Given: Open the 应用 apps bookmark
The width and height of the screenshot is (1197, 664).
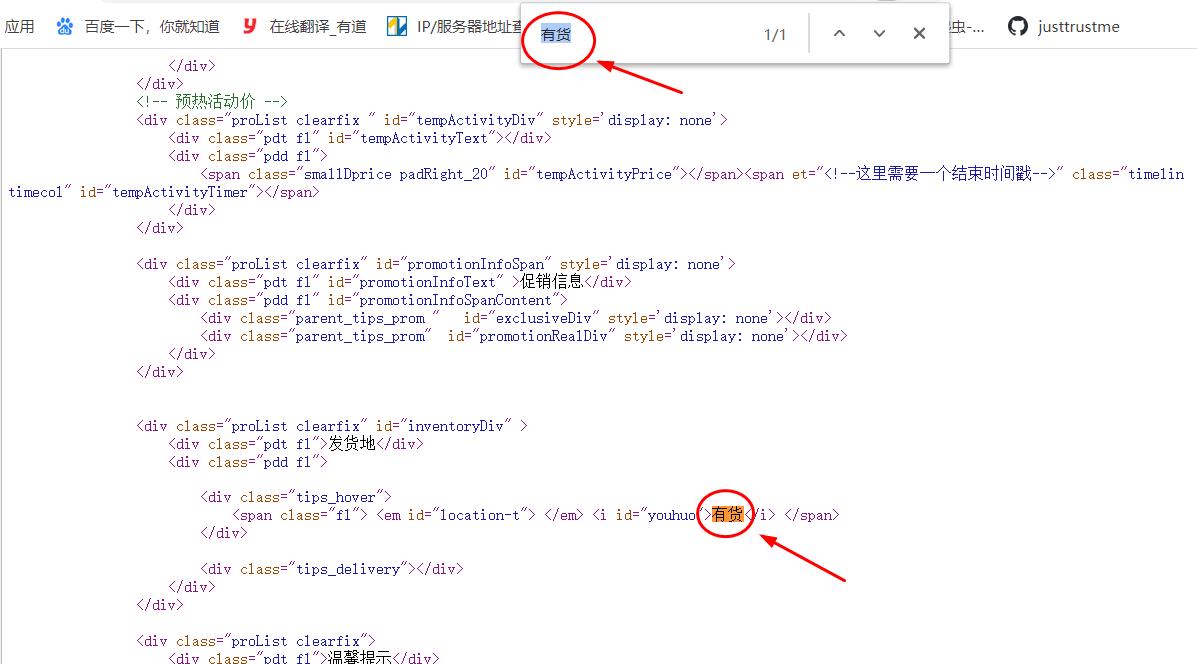Looking at the screenshot, I should coord(19,27).
